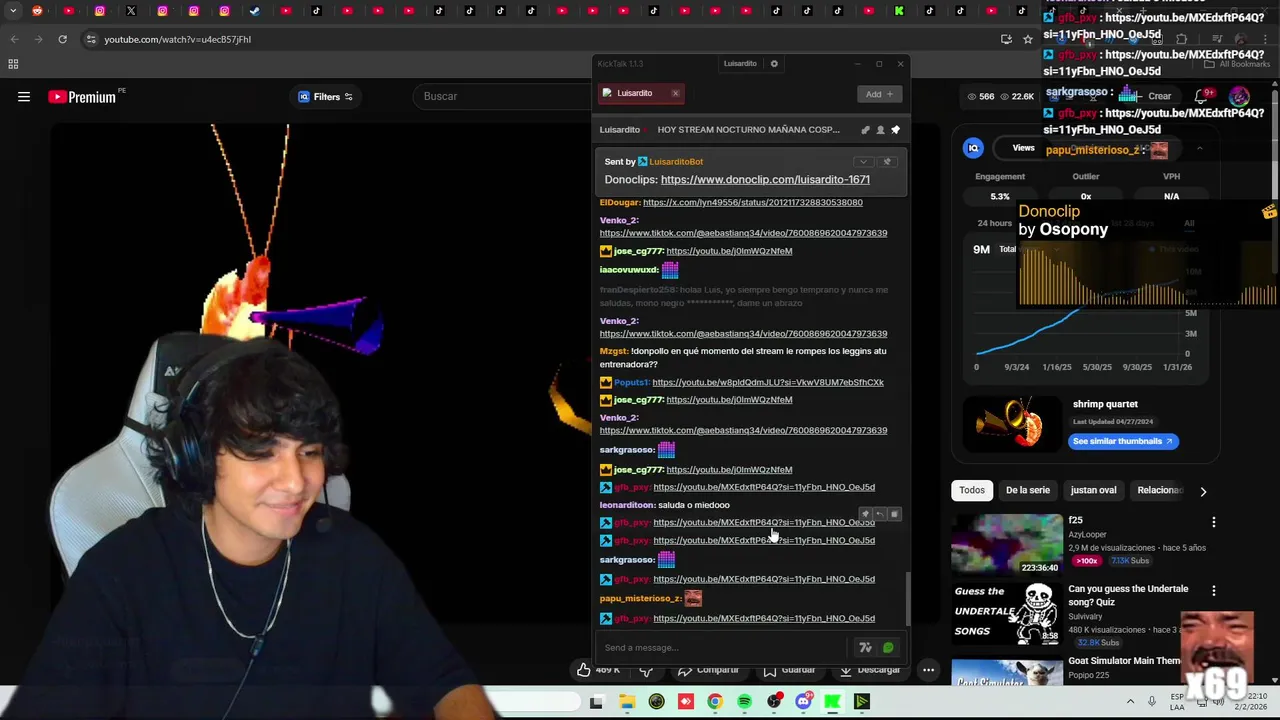Unpin the LuisarditoBot pinned message
This screenshot has width=1280, height=720.
pyautogui.click(x=886, y=161)
